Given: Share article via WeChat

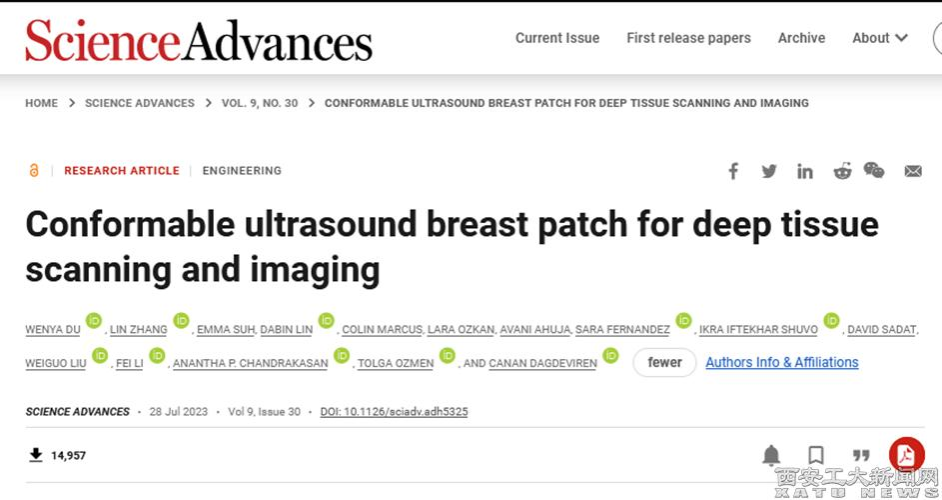Looking at the screenshot, I should coord(874,171).
